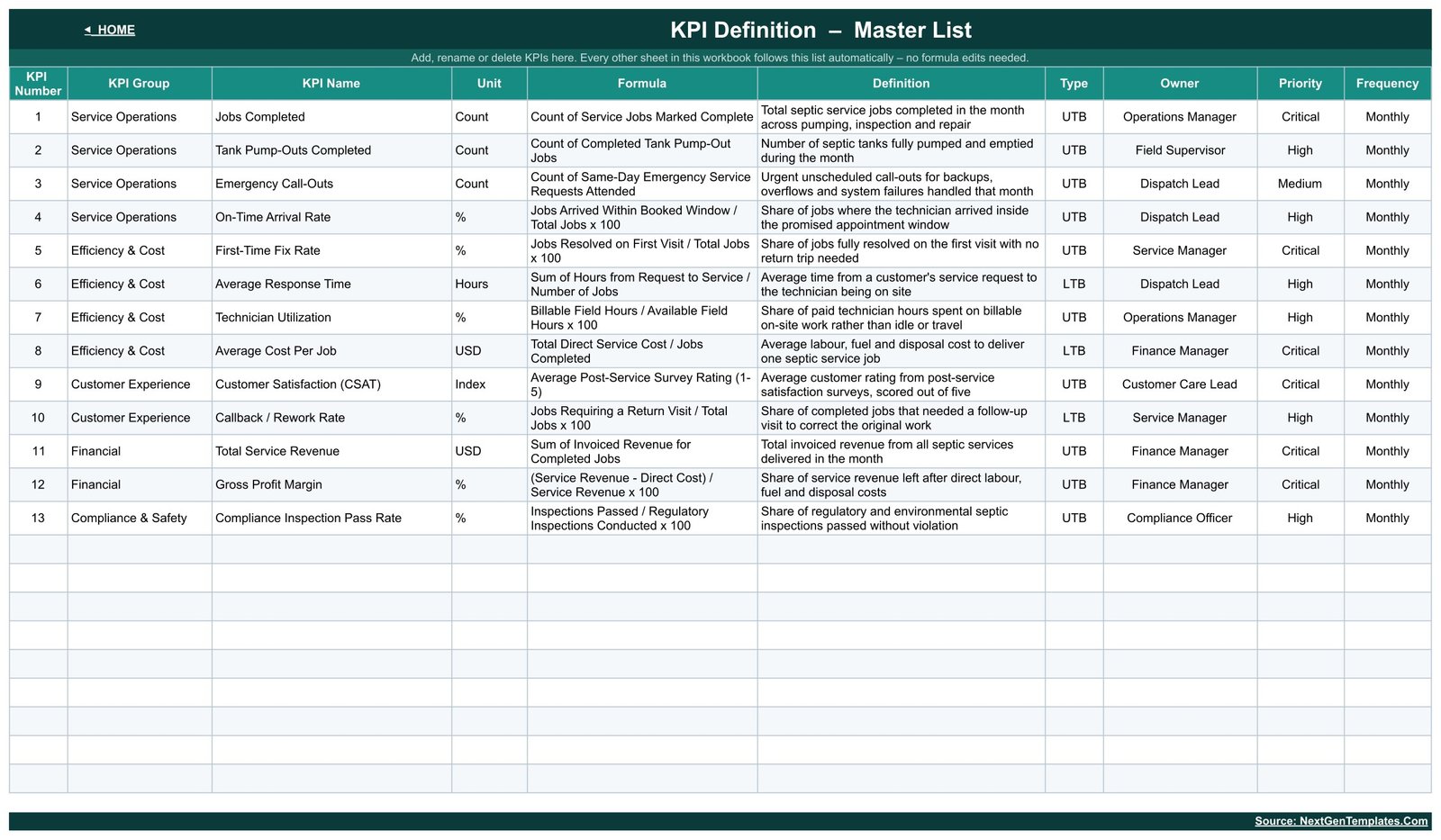This screenshot has width=1441, height=840.
Task: Select the Tank Pump-Outs Completed cell
Action: [331, 150]
